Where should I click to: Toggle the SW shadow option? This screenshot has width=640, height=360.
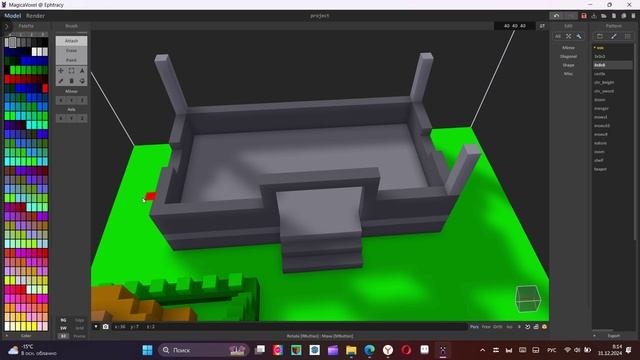(x=64, y=328)
